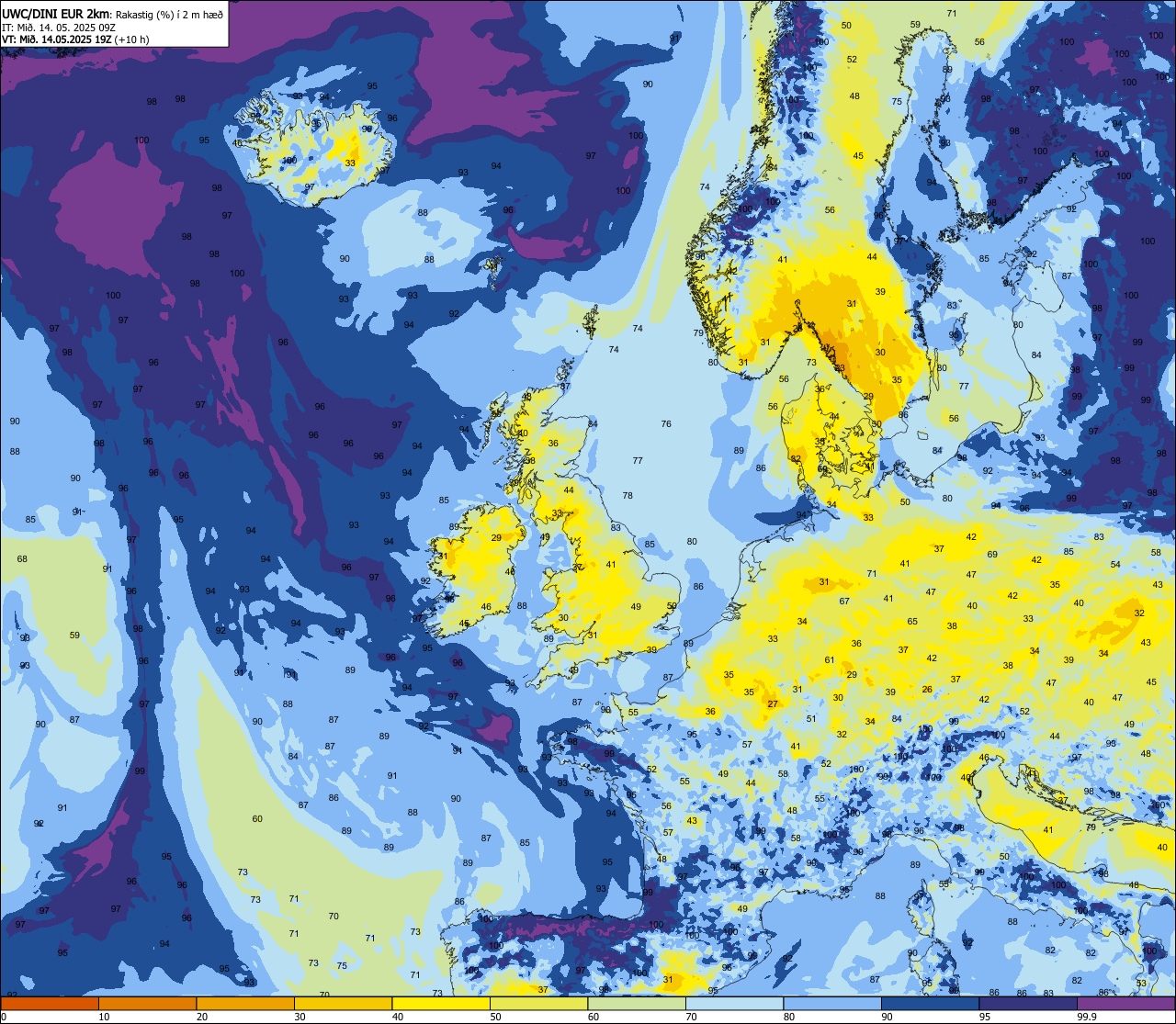Click the value 76 over the North Sea
Viewport: 1176px width, 1024px height.
point(666,423)
